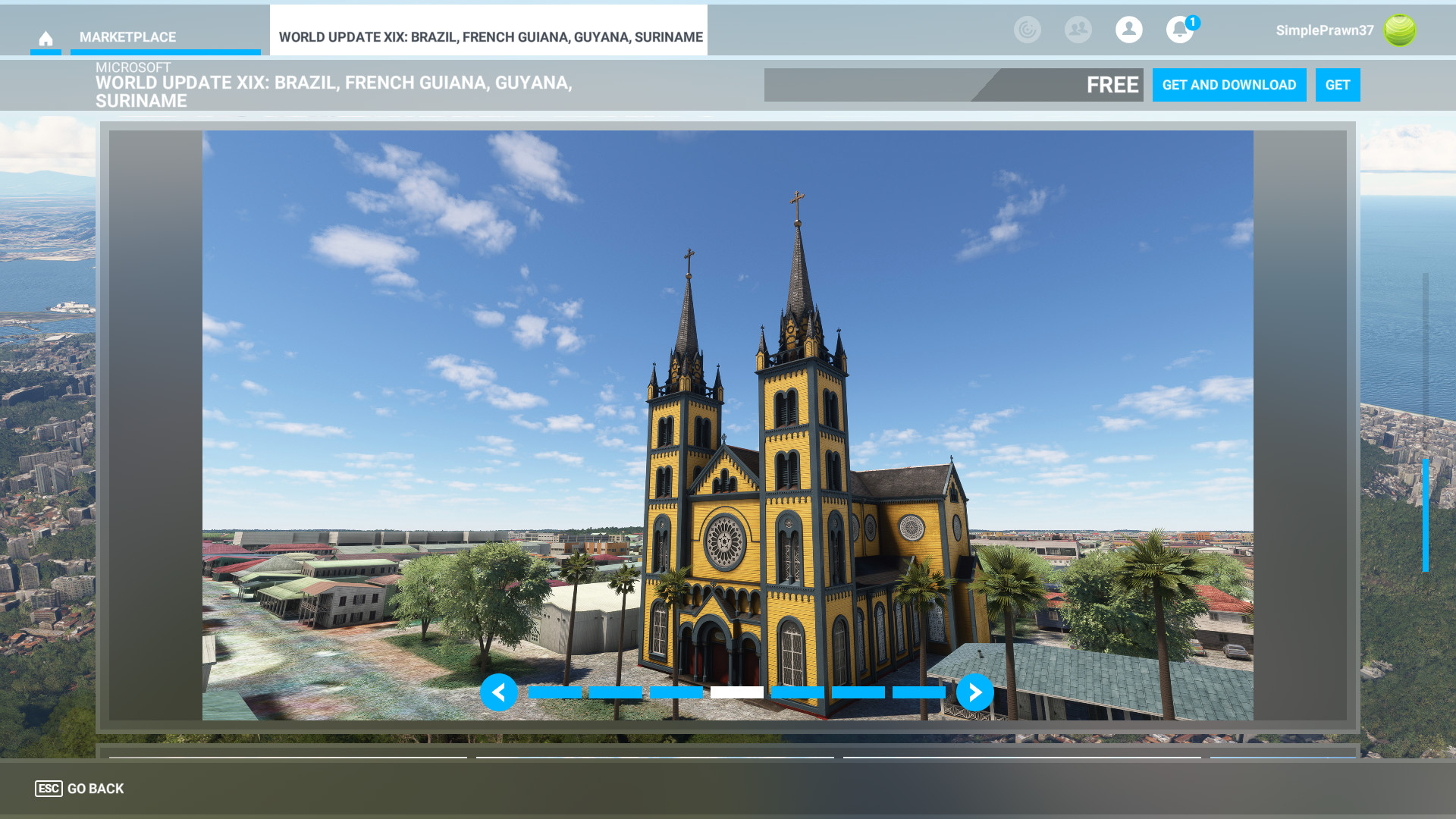1456x819 pixels.
Task: Click the Get and Download button
Action: click(1229, 85)
